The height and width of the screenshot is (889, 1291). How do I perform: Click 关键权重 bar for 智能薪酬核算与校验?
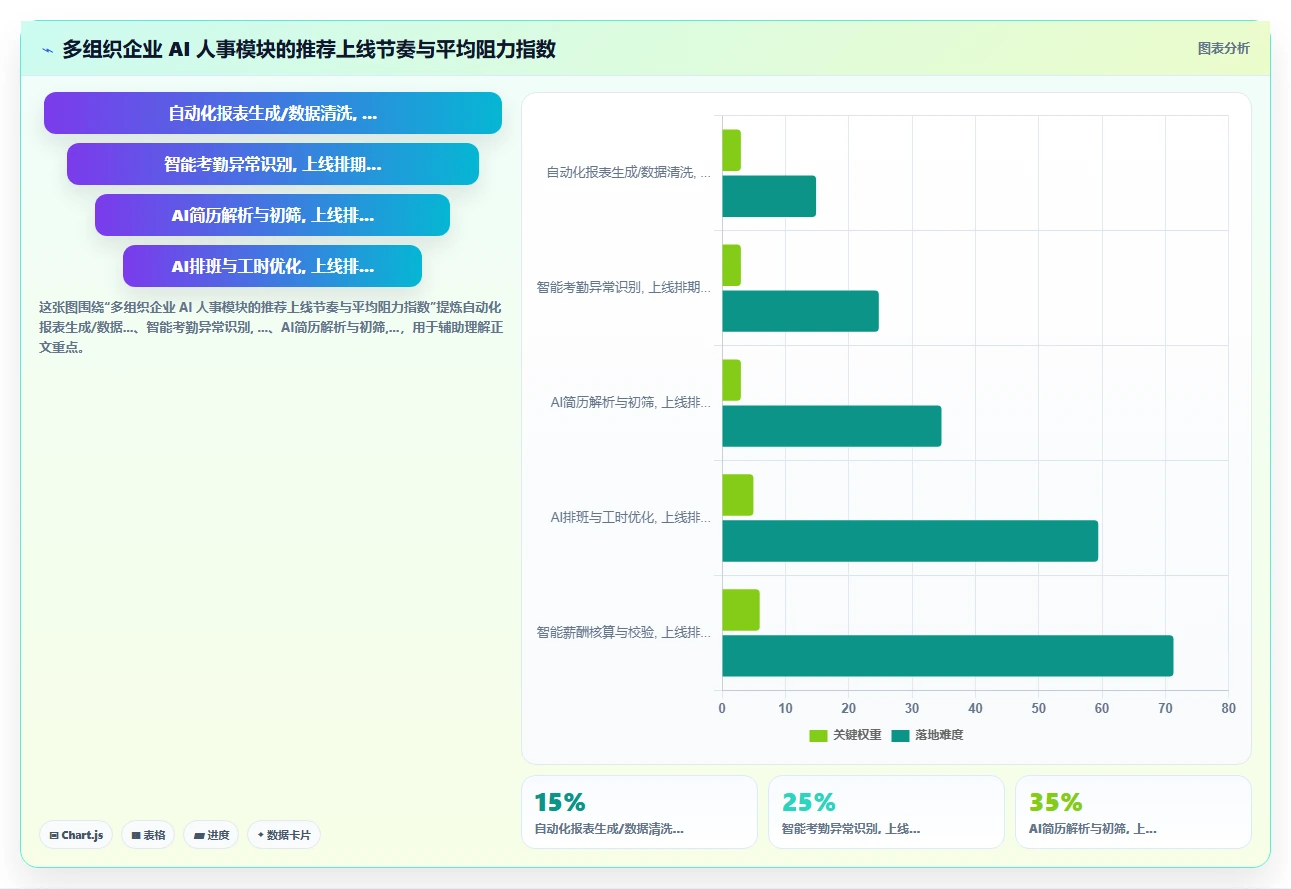(741, 610)
